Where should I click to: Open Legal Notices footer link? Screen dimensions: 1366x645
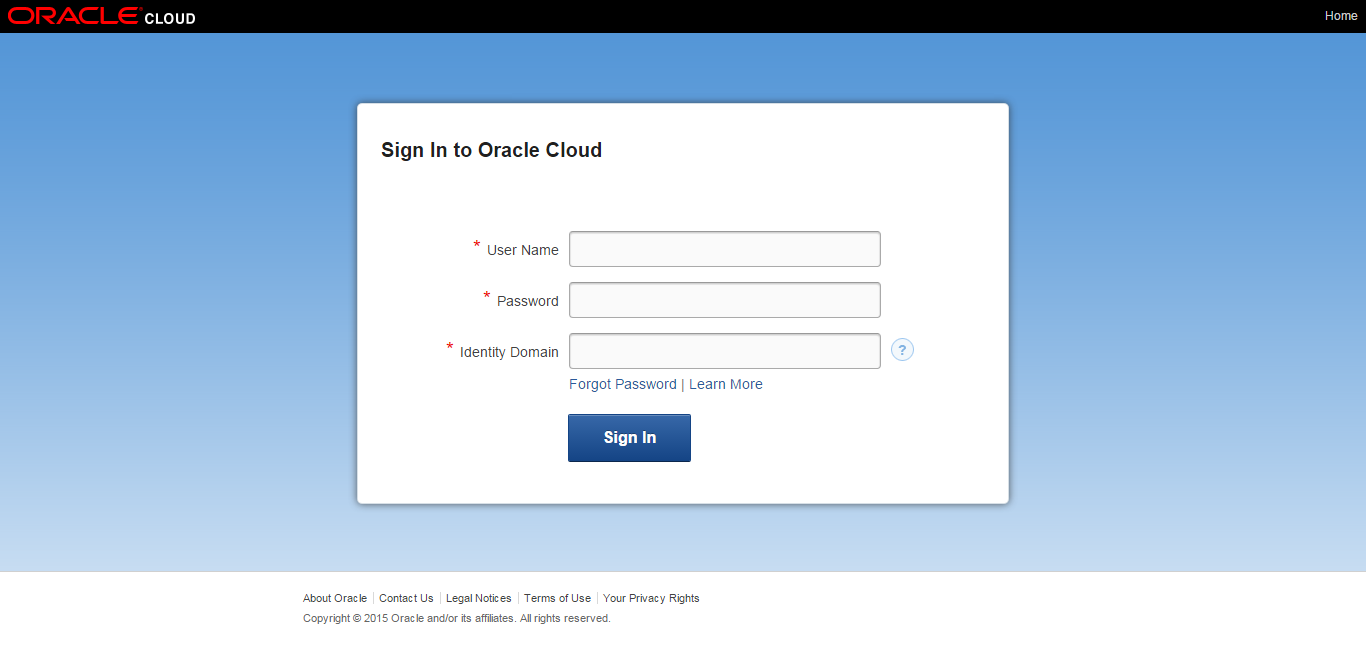point(479,598)
